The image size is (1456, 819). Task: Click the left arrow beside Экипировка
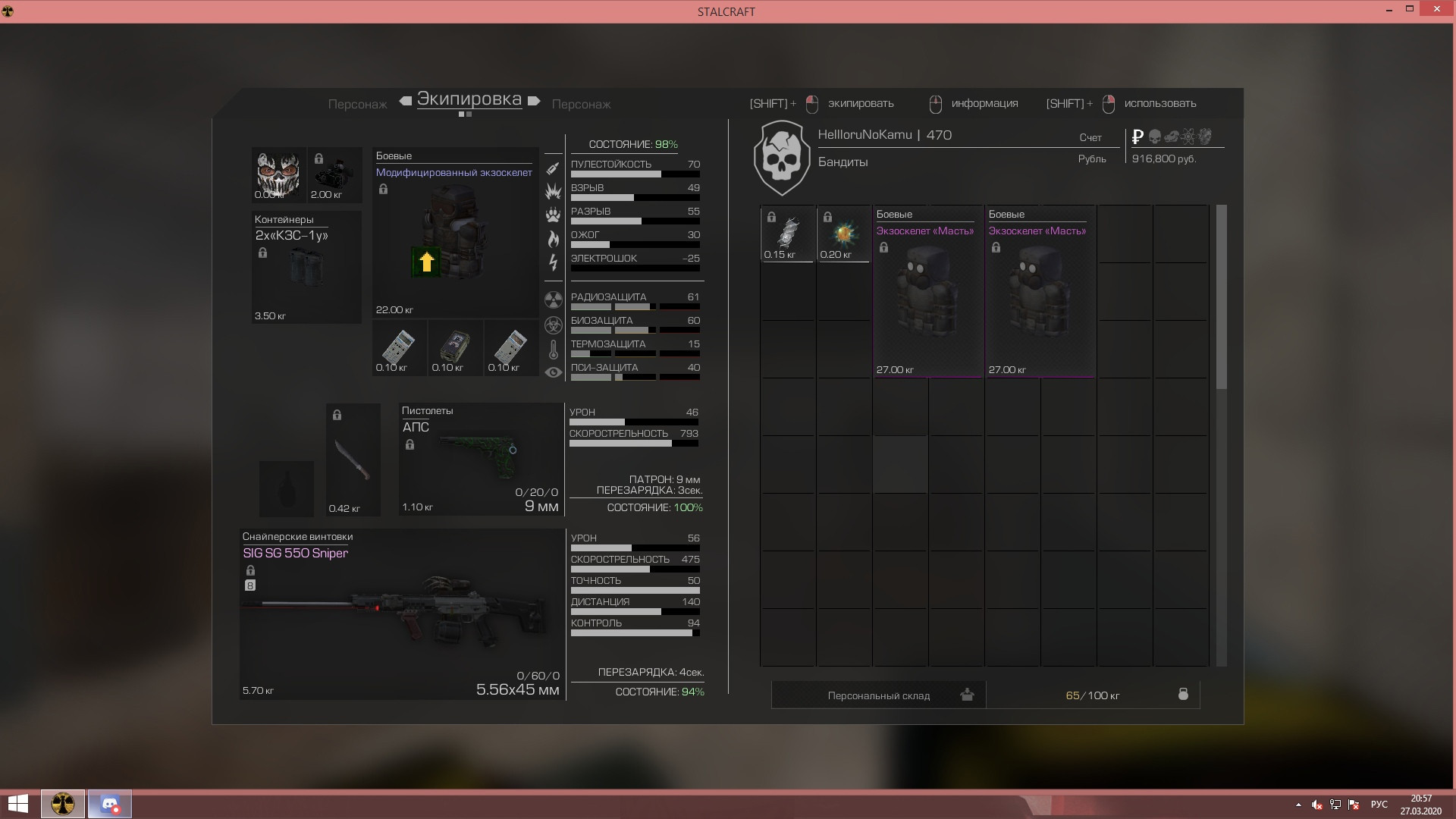point(406,100)
